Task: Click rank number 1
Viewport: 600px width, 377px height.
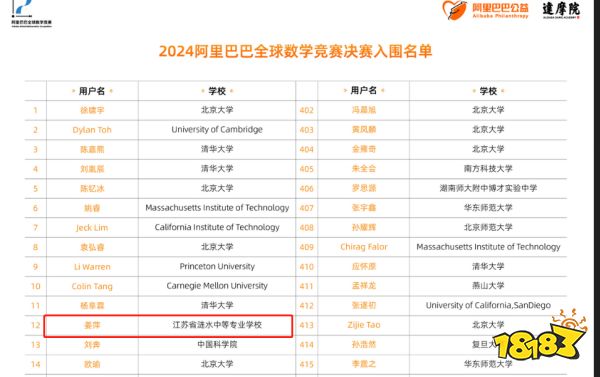Action: (35, 110)
